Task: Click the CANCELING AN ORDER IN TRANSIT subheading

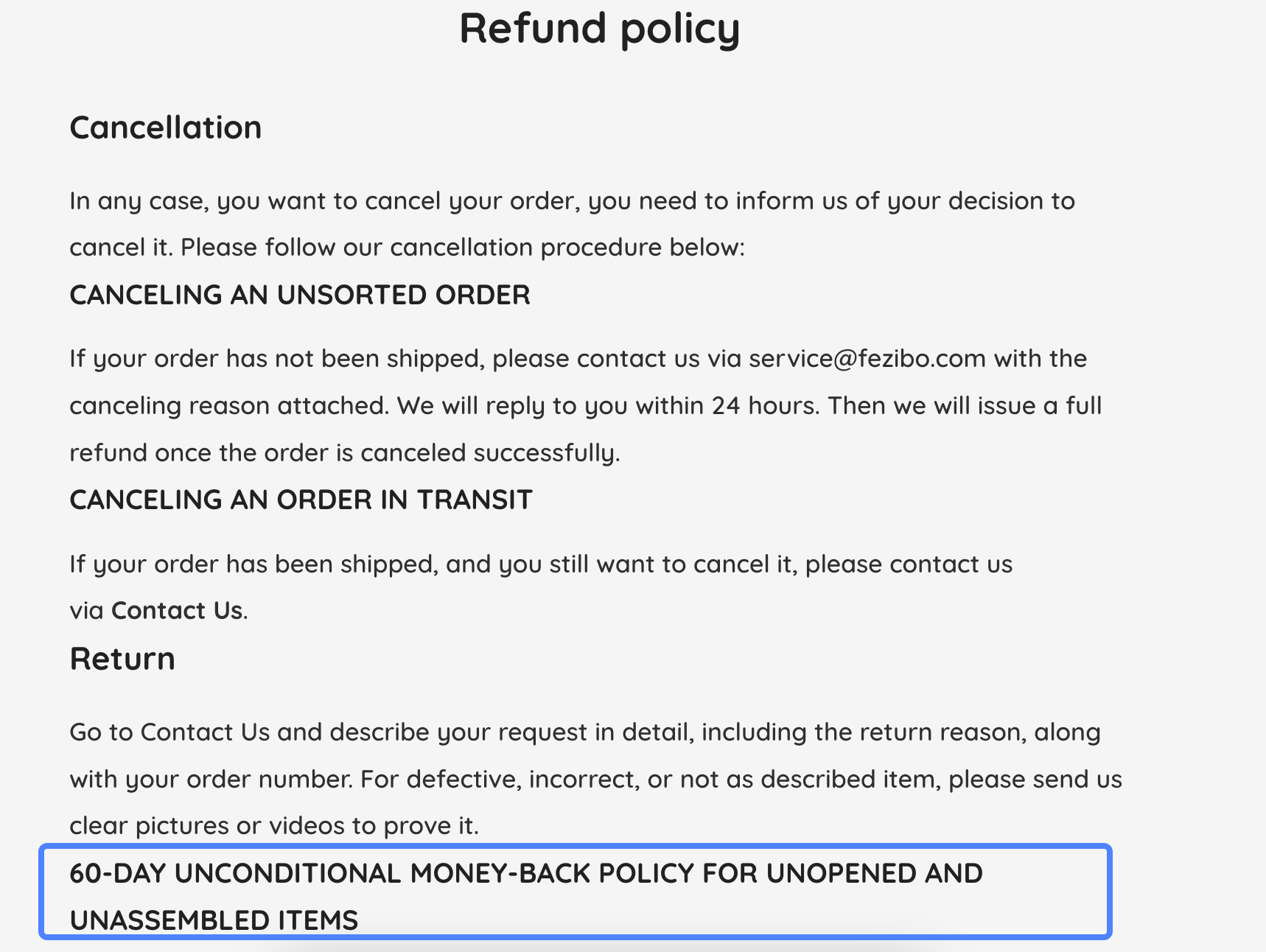Action: [x=301, y=500]
